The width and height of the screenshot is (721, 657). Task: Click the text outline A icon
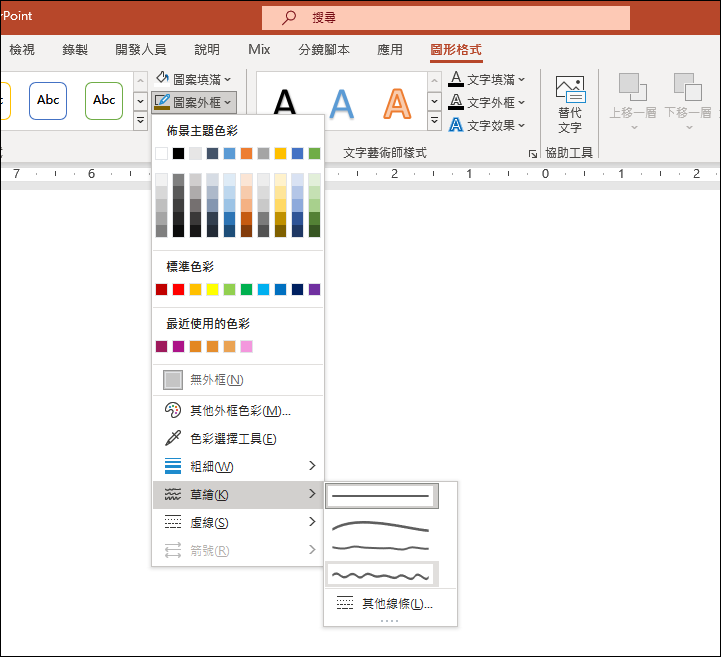[456, 102]
